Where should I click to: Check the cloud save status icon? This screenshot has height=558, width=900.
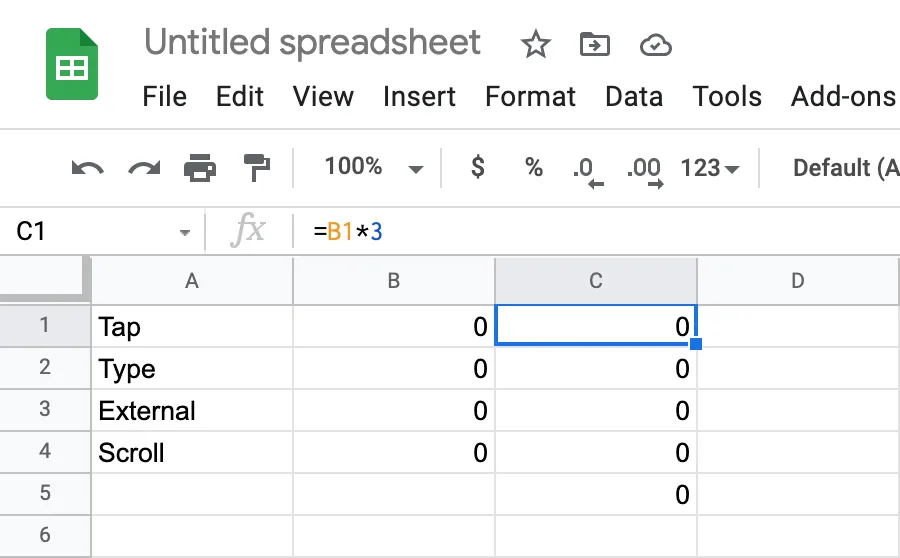click(654, 44)
